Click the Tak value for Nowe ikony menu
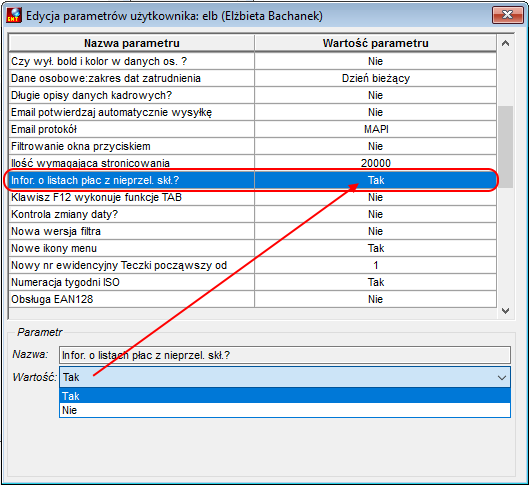Viewport: 529px width, 485px height. (375, 248)
